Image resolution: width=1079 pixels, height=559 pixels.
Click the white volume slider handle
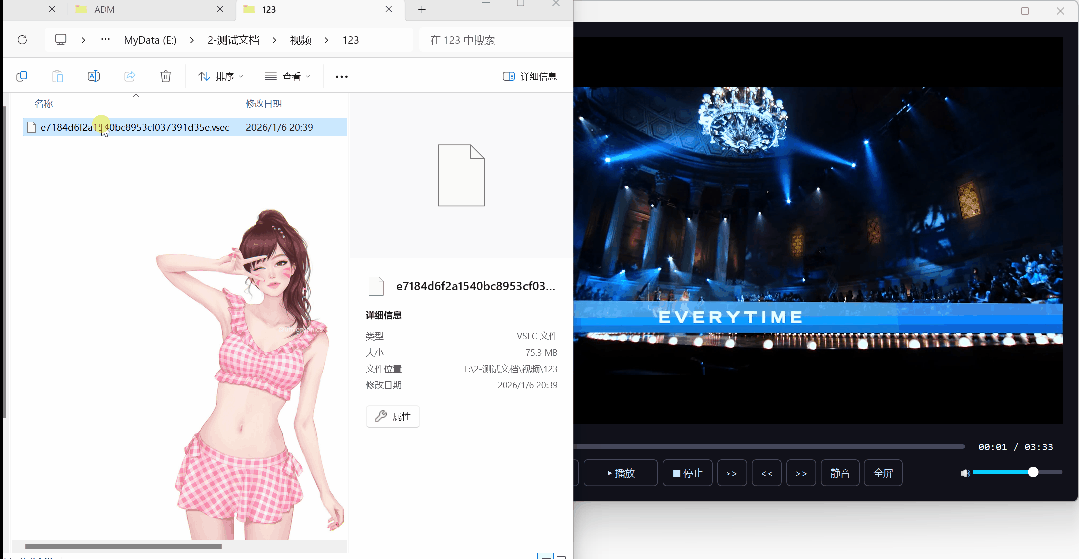point(1033,472)
